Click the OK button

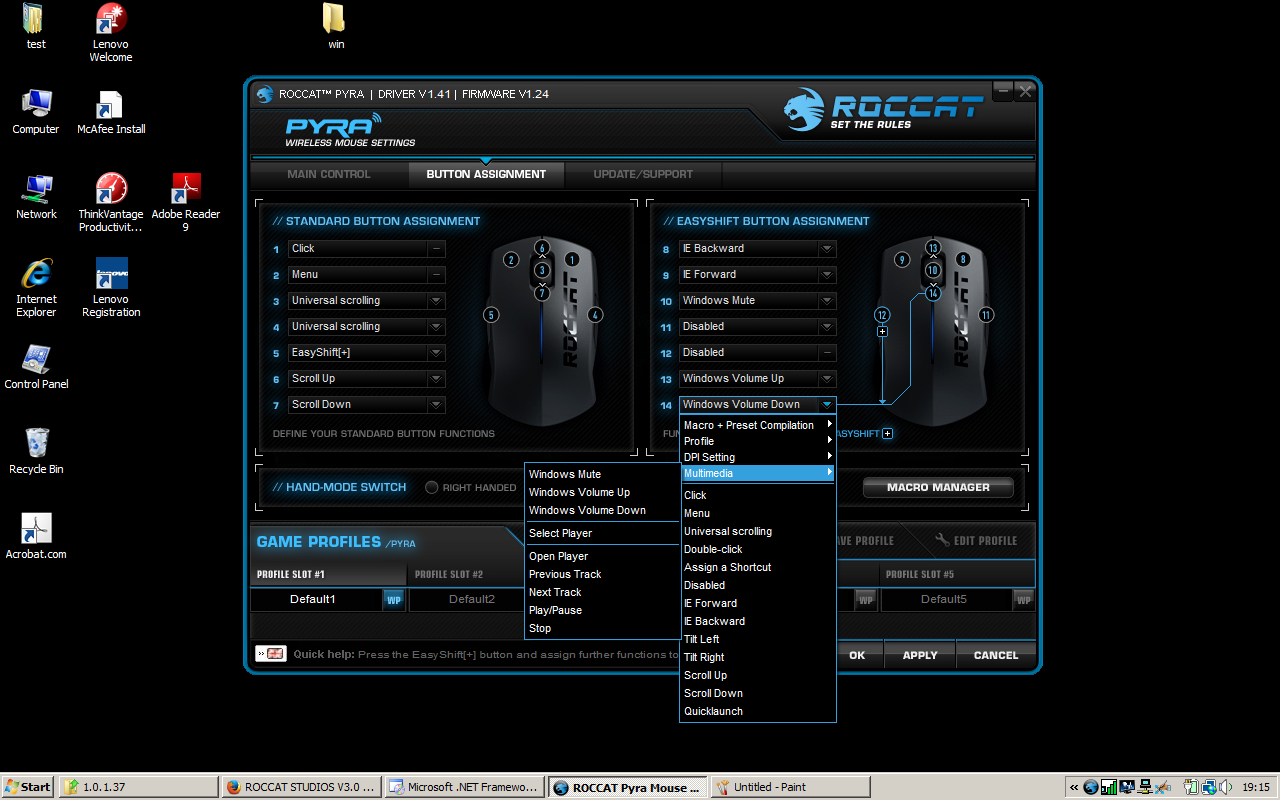(x=857, y=655)
